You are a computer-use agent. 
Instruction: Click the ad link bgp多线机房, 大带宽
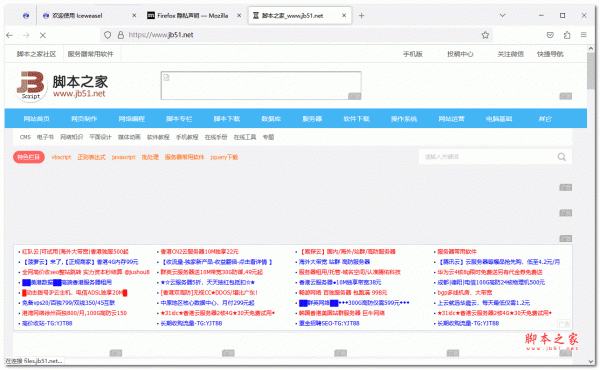coord(465,293)
